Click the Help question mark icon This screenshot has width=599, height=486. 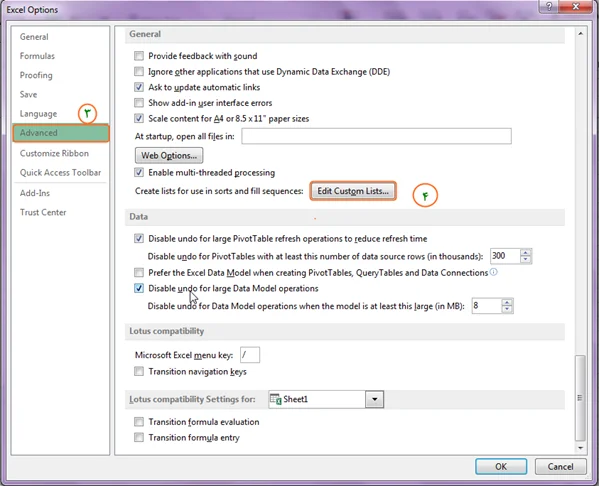pyautogui.click(x=549, y=6)
